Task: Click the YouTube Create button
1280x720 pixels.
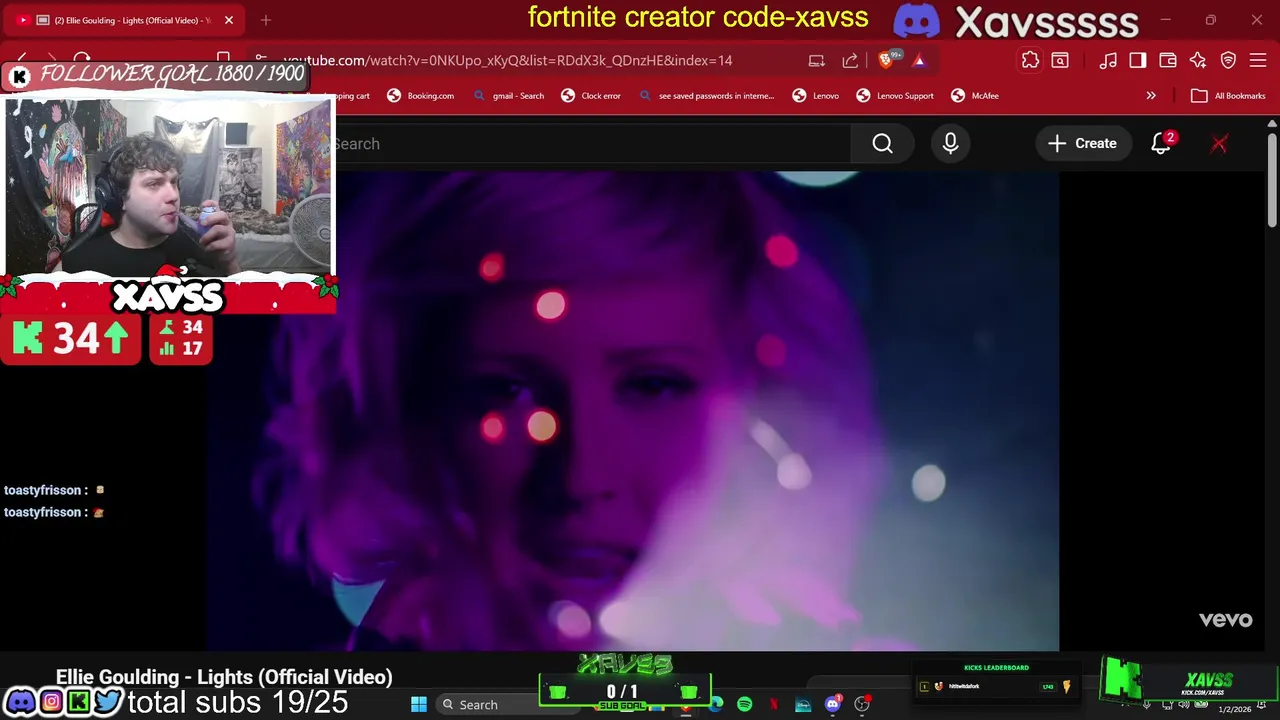Action: (x=1082, y=144)
